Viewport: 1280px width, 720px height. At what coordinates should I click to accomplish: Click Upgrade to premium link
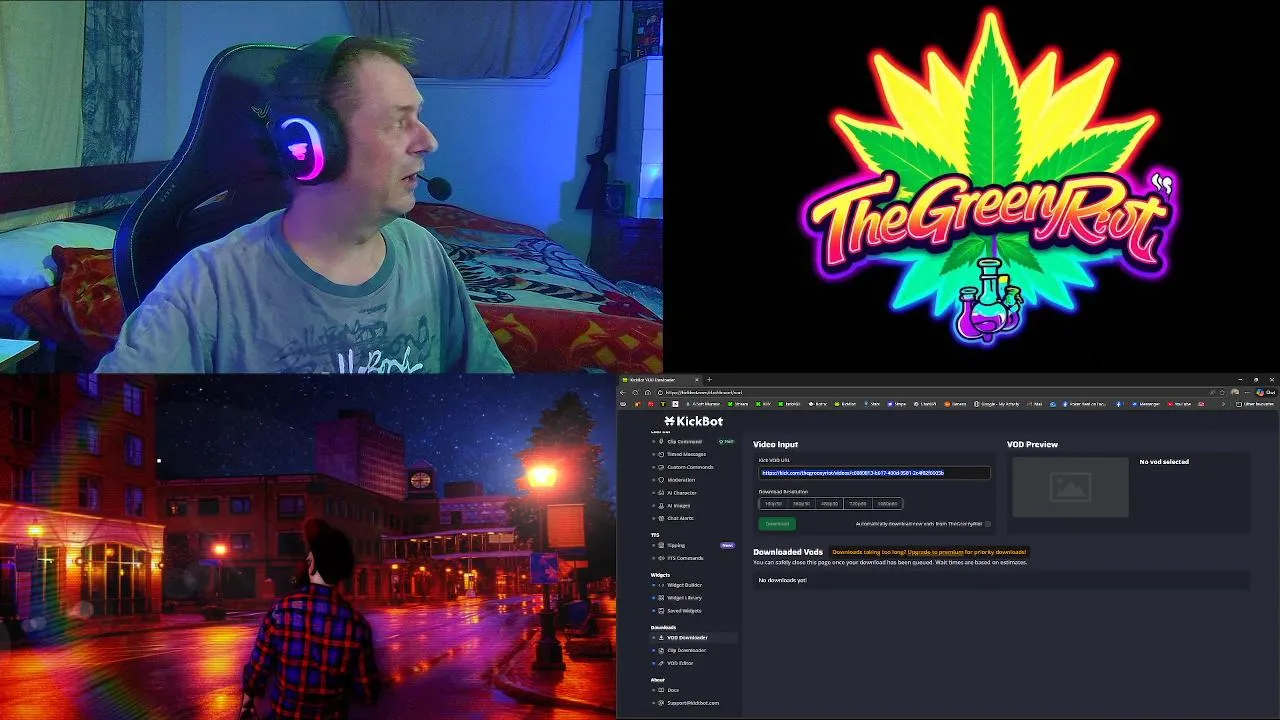coord(935,552)
